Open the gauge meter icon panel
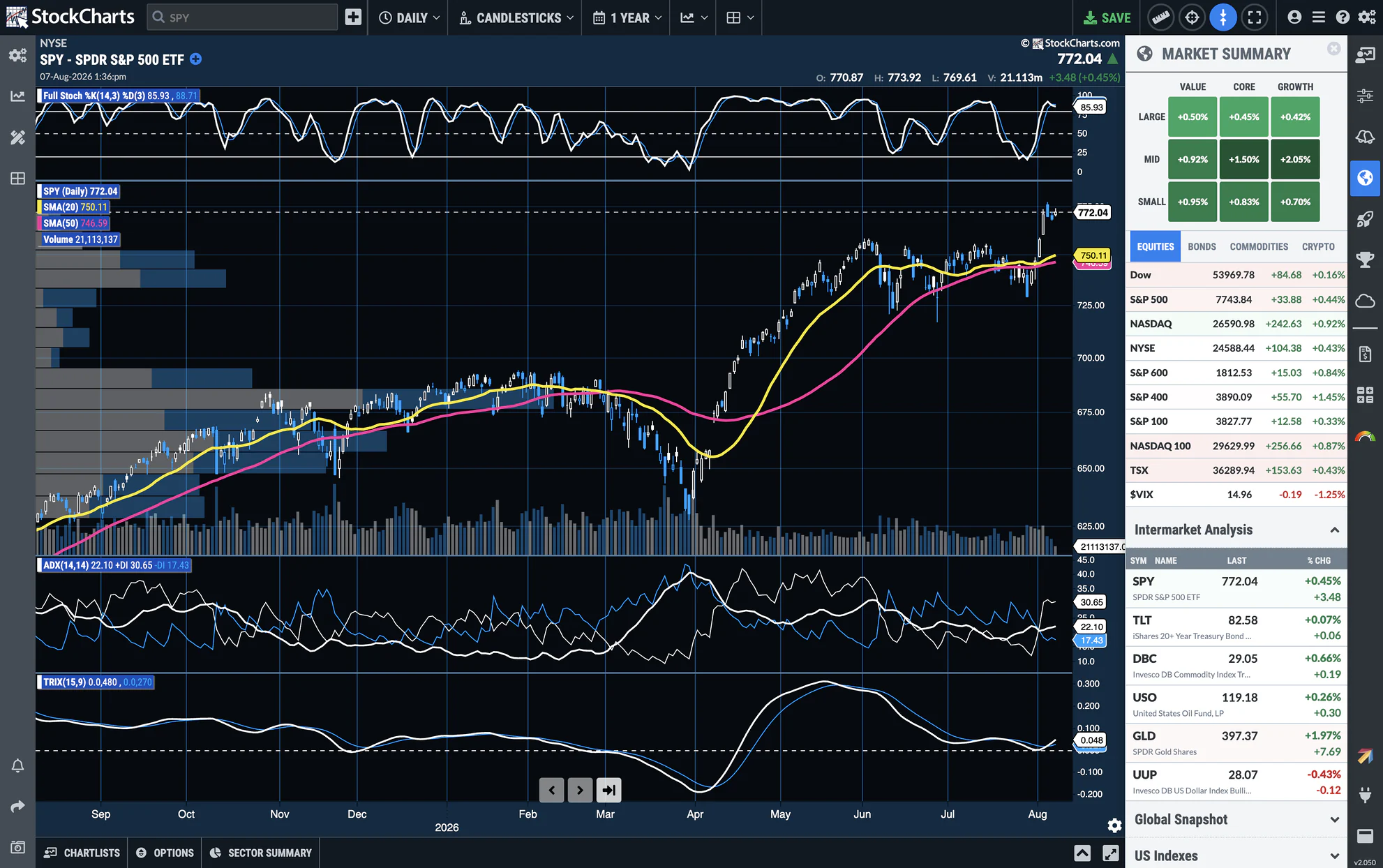 (1365, 437)
